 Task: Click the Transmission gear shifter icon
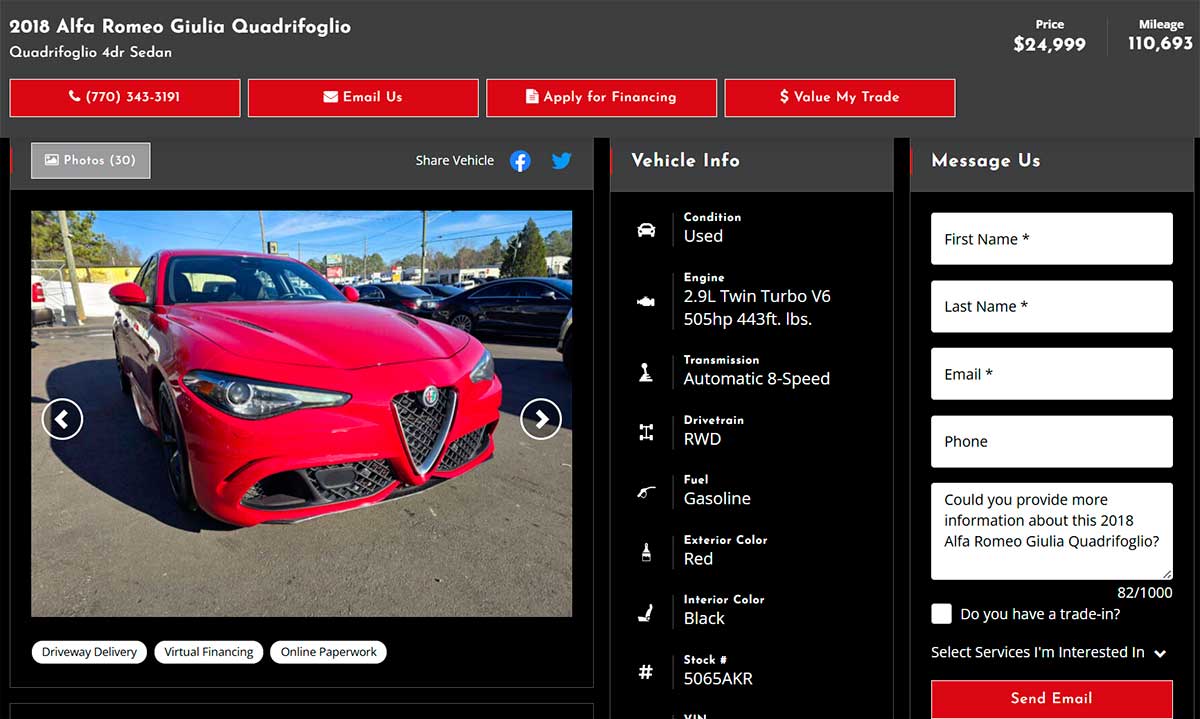pyautogui.click(x=647, y=372)
